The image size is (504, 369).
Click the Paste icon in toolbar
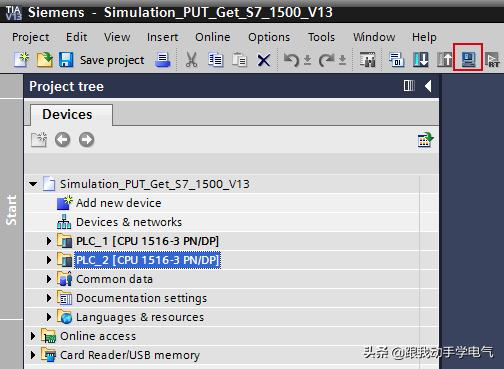239,60
